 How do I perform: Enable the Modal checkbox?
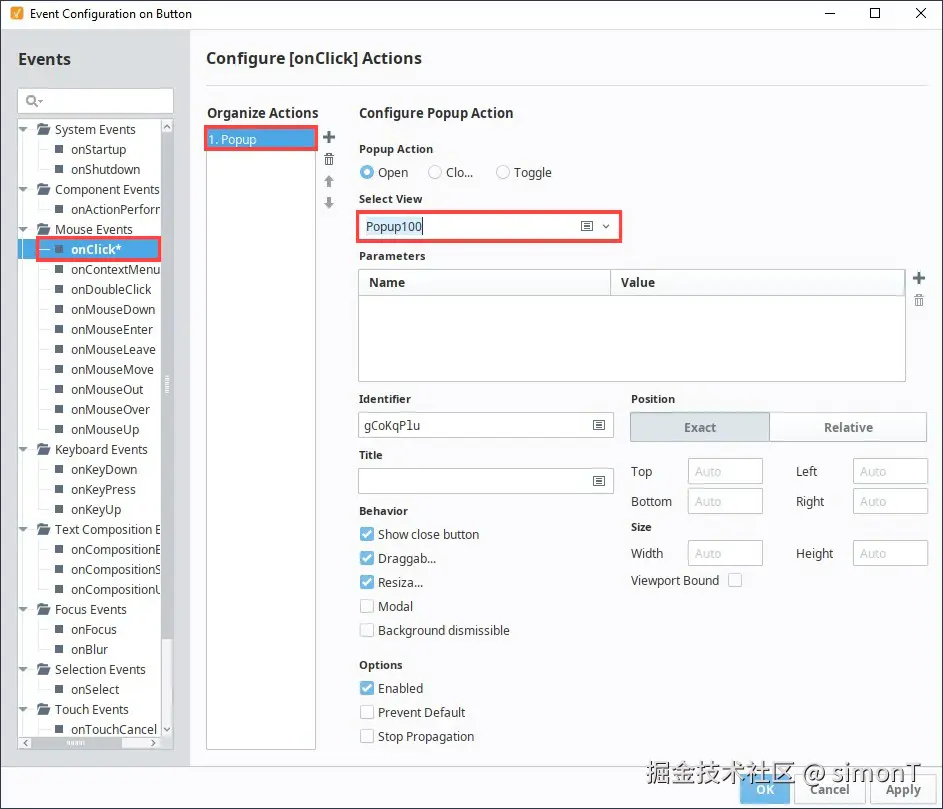[366, 606]
